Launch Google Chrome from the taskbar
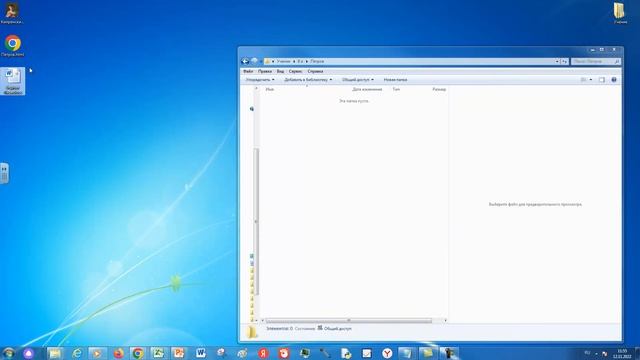The width and height of the screenshot is (640, 360). 138,353
